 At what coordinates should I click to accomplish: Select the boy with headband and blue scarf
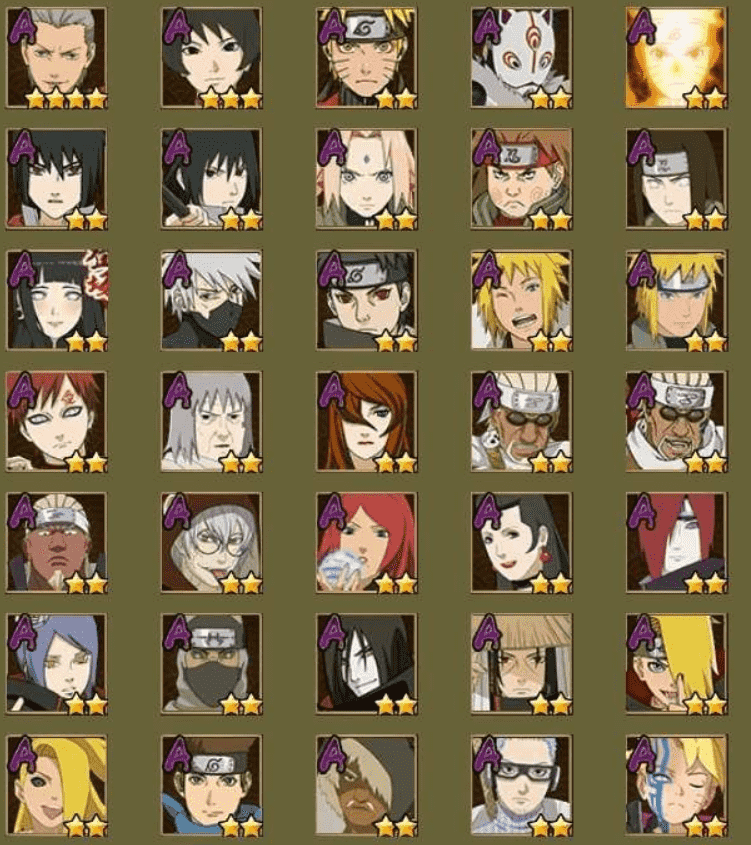coord(212,785)
